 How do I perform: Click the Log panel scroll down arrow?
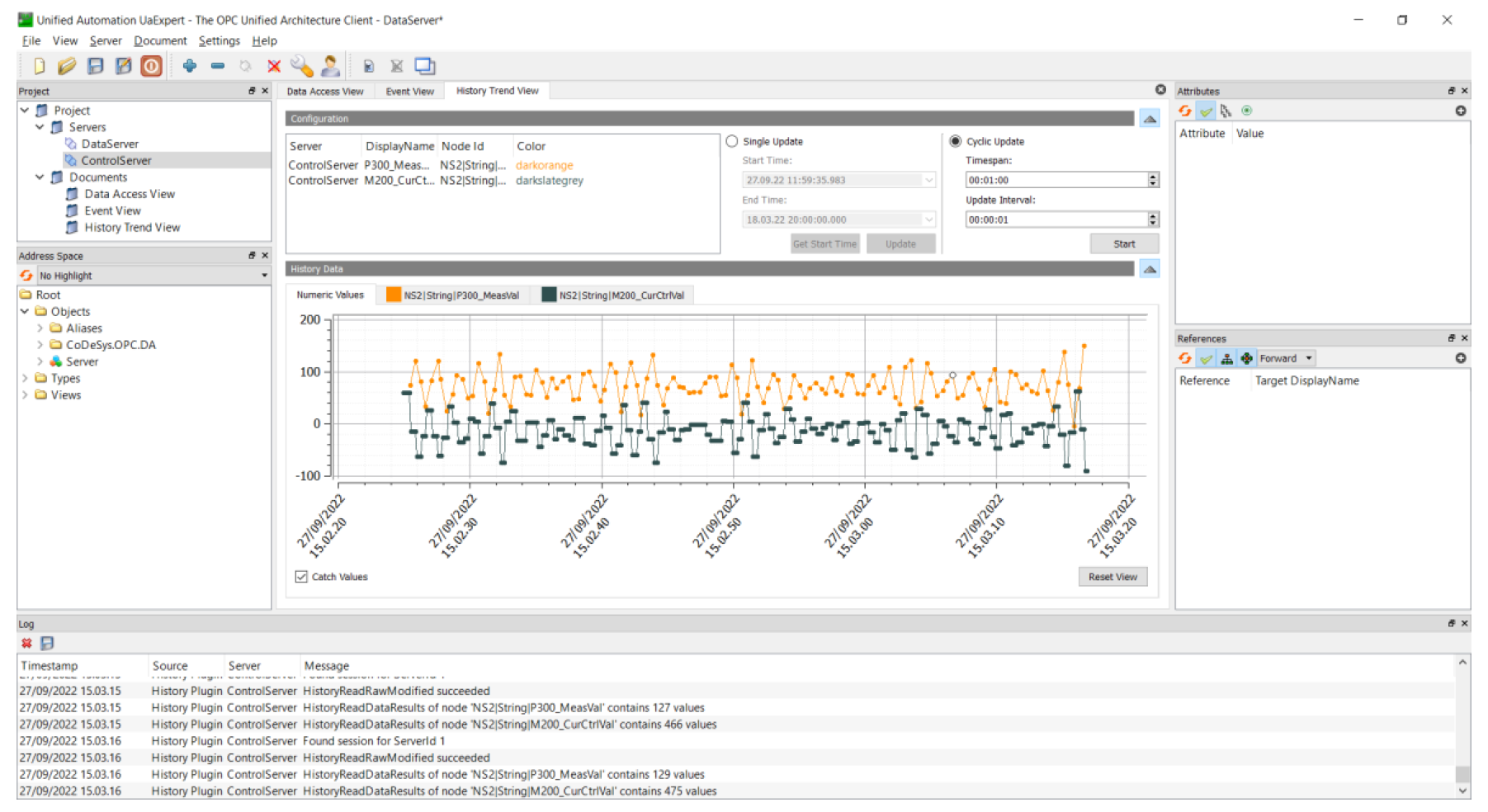point(1462,791)
